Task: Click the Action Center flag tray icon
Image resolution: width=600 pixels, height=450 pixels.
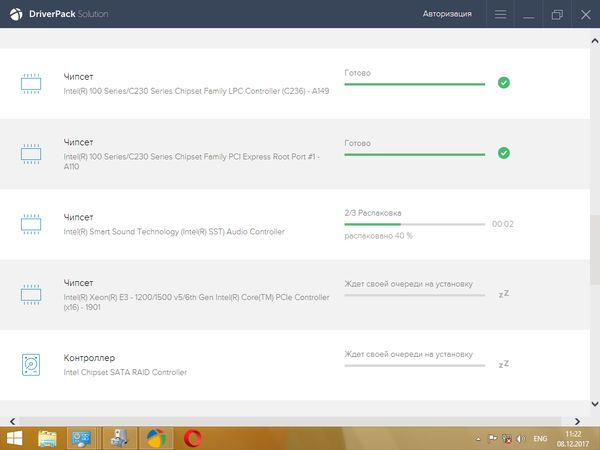Action: [x=492, y=439]
